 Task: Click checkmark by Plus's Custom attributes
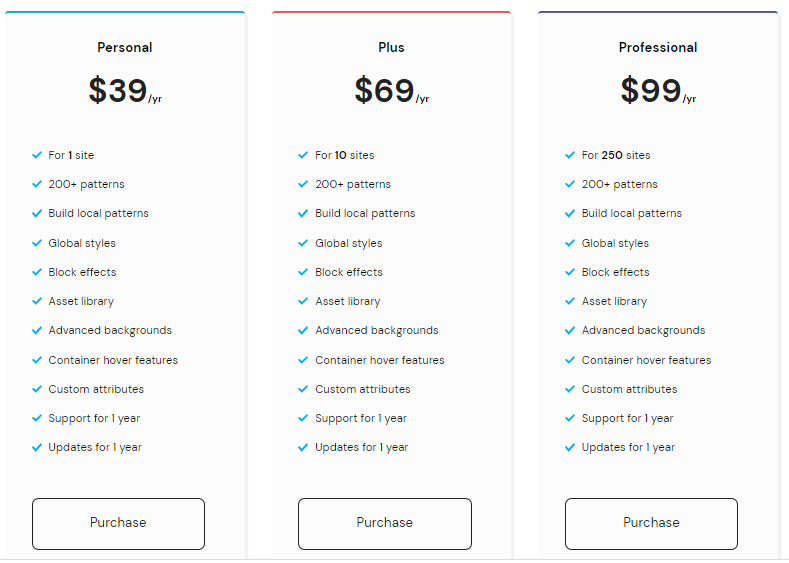pos(303,389)
